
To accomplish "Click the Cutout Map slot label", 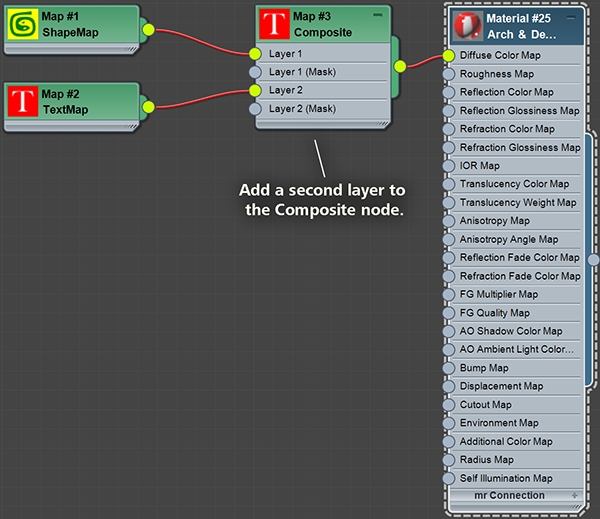I will (486, 405).
